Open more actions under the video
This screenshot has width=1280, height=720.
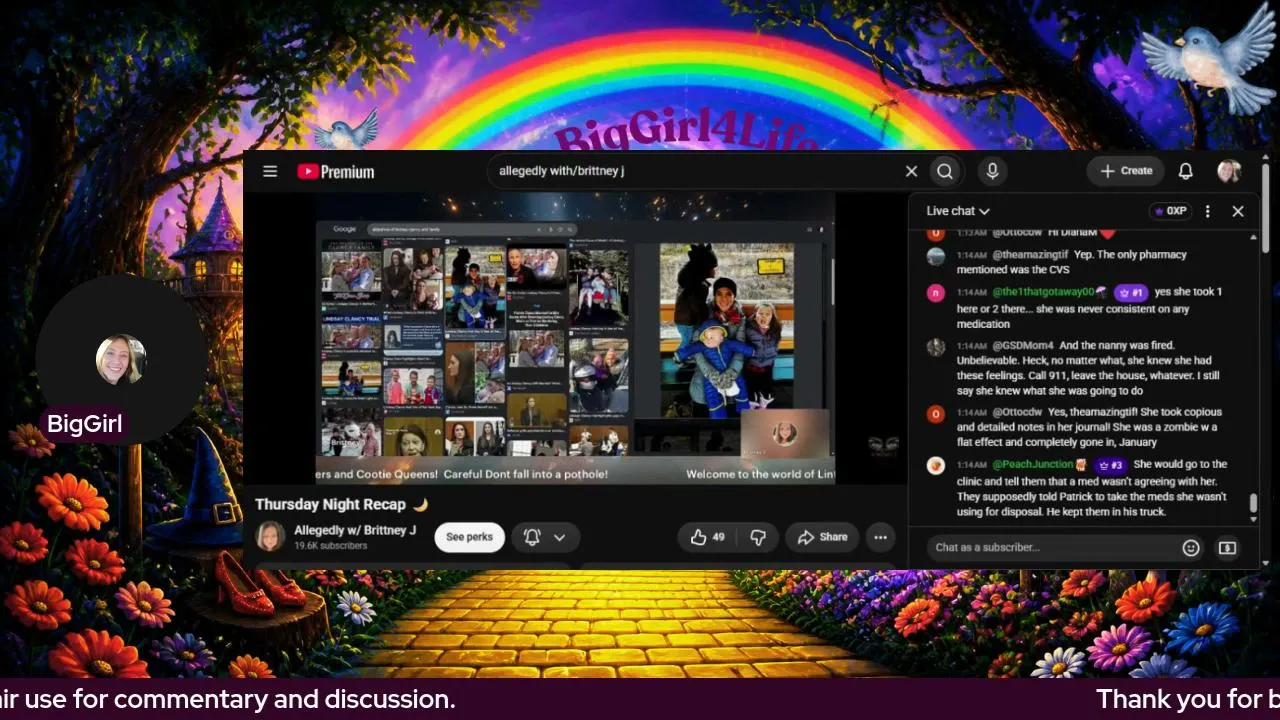[880, 537]
